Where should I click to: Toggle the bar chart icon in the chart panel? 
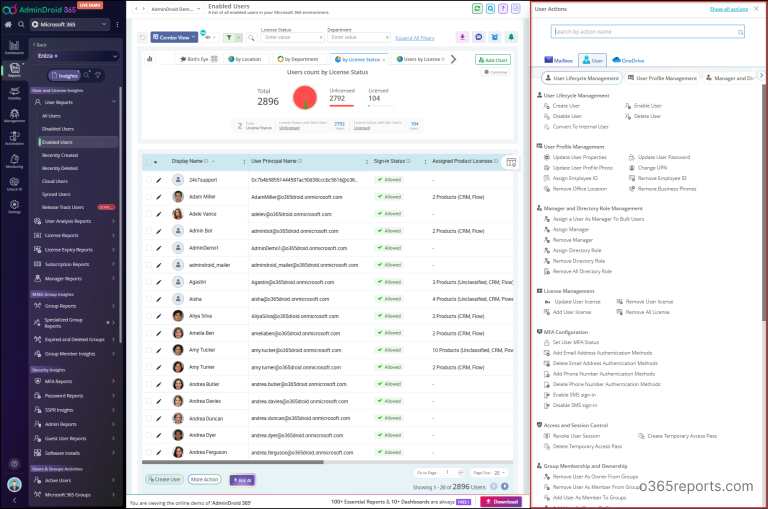coord(150,59)
